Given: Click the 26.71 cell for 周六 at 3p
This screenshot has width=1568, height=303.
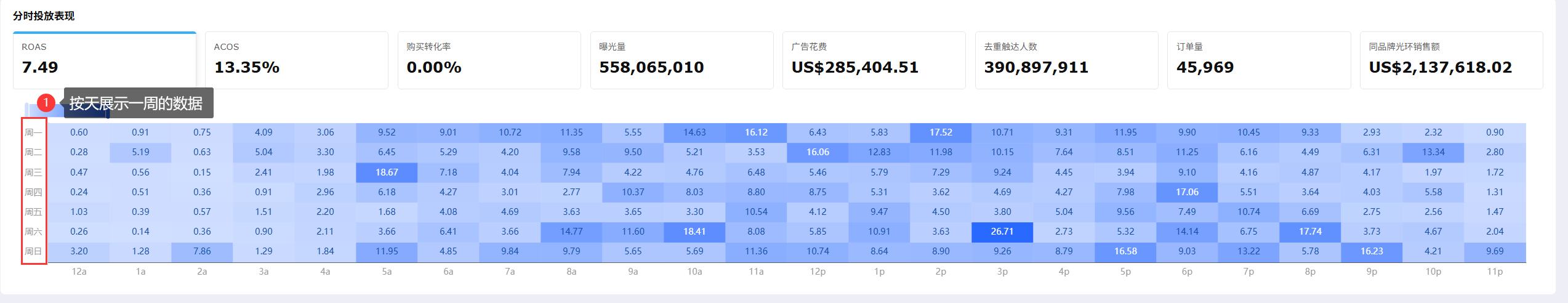Looking at the screenshot, I should click(x=1002, y=232).
